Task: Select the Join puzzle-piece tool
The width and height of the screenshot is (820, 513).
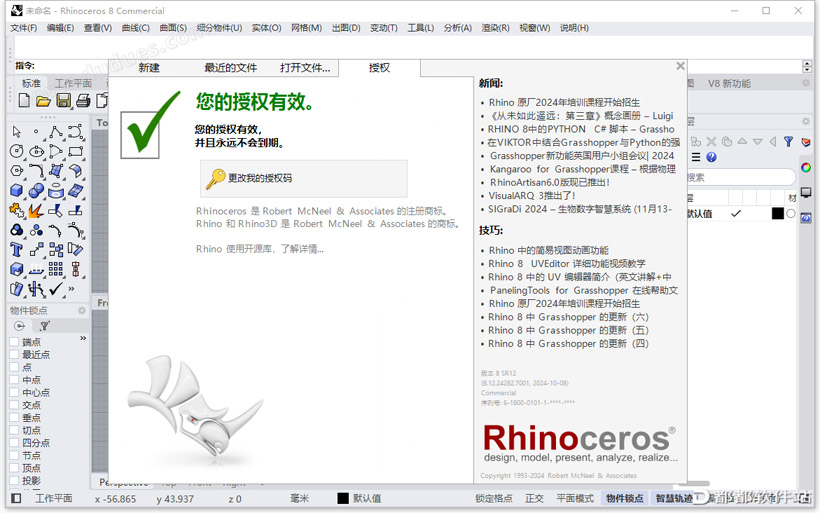Action: [17, 211]
